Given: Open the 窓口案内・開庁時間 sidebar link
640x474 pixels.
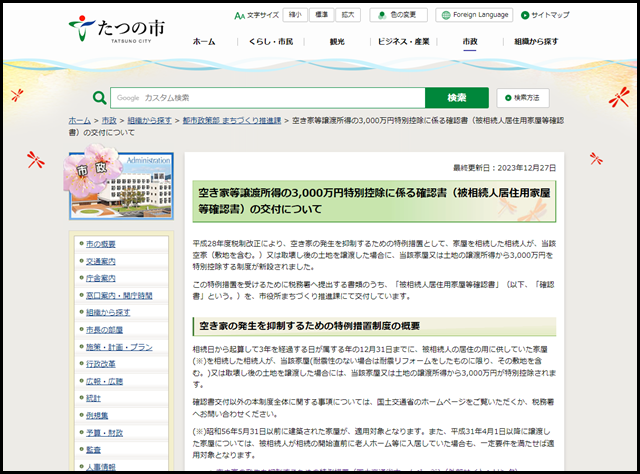Looking at the screenshot, I should point(119,296).
